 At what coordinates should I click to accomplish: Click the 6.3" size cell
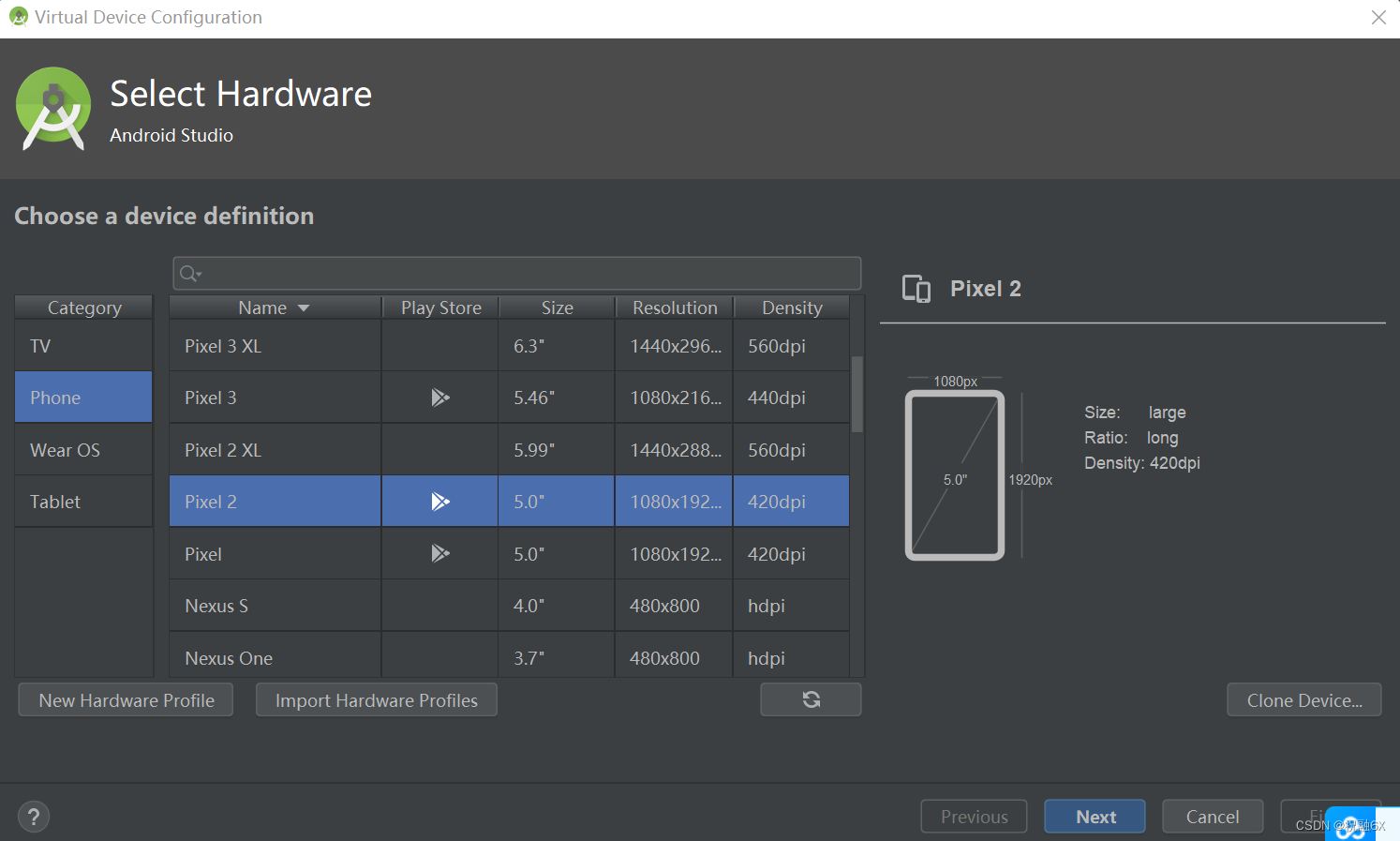coord(557,346)
